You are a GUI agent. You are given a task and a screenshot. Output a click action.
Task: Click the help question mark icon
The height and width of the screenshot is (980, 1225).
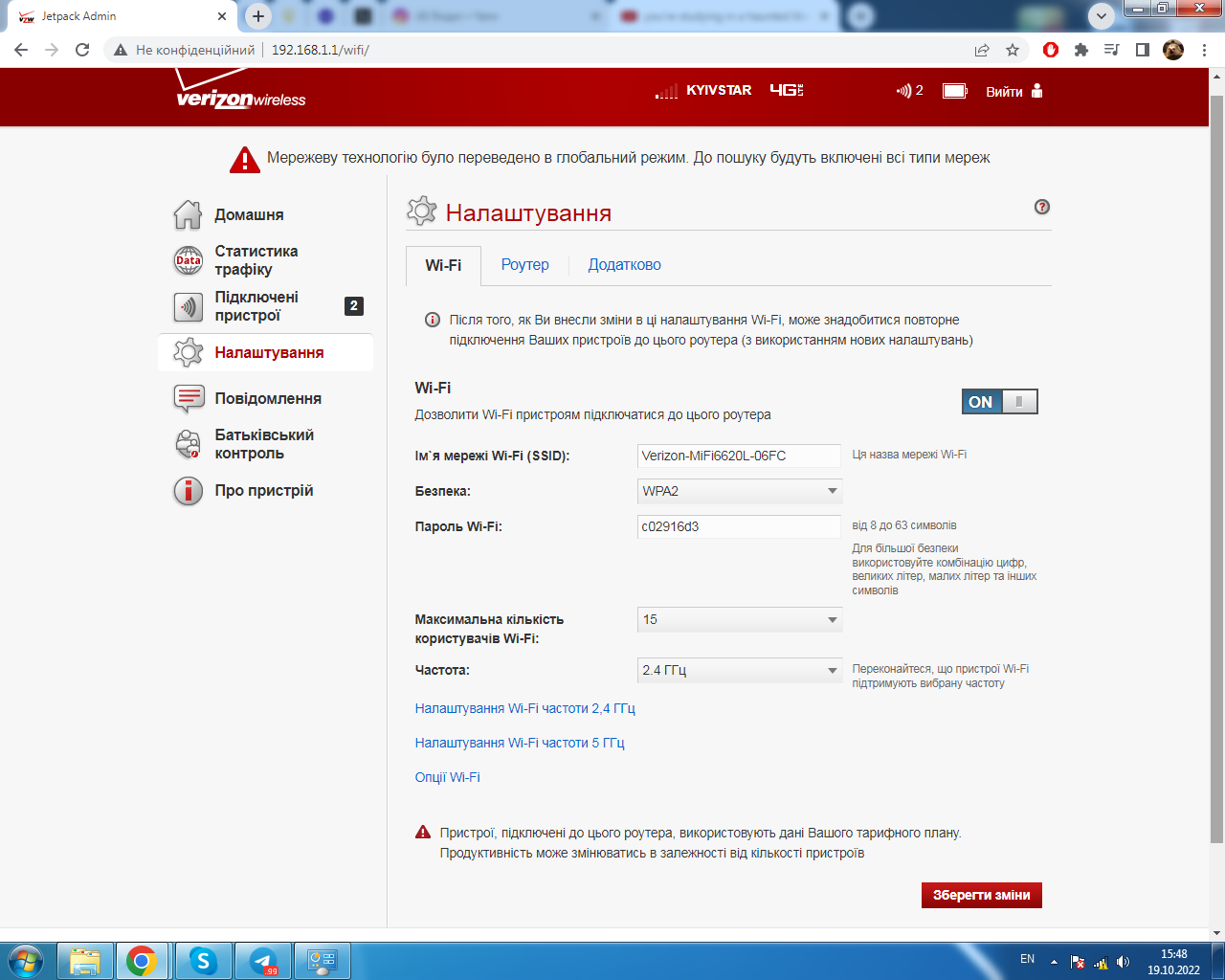(1042, 207)
